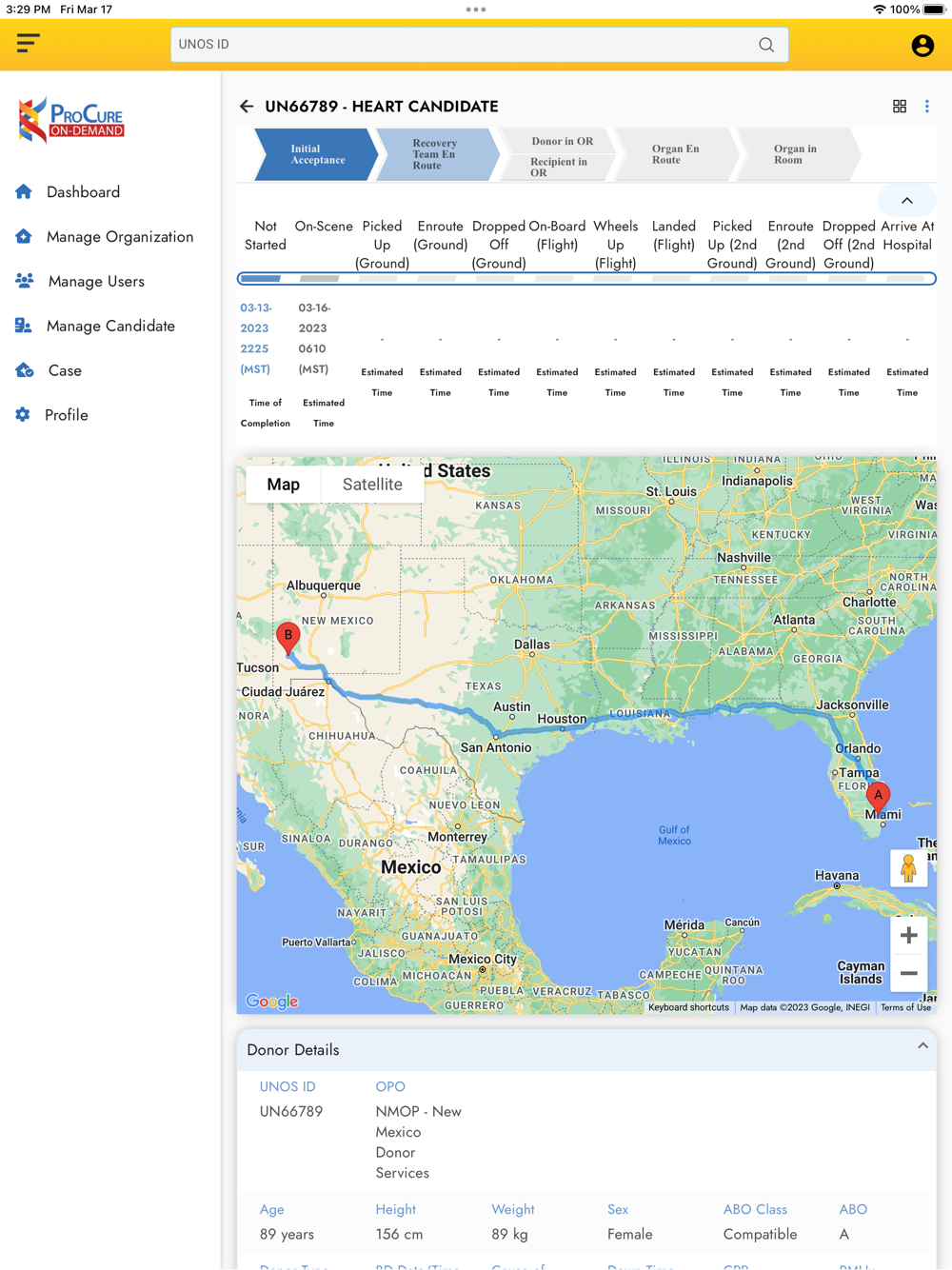Click the Manage Organization icon
This screenshot has height=1270, width=952.
click(x=24, y=236)
